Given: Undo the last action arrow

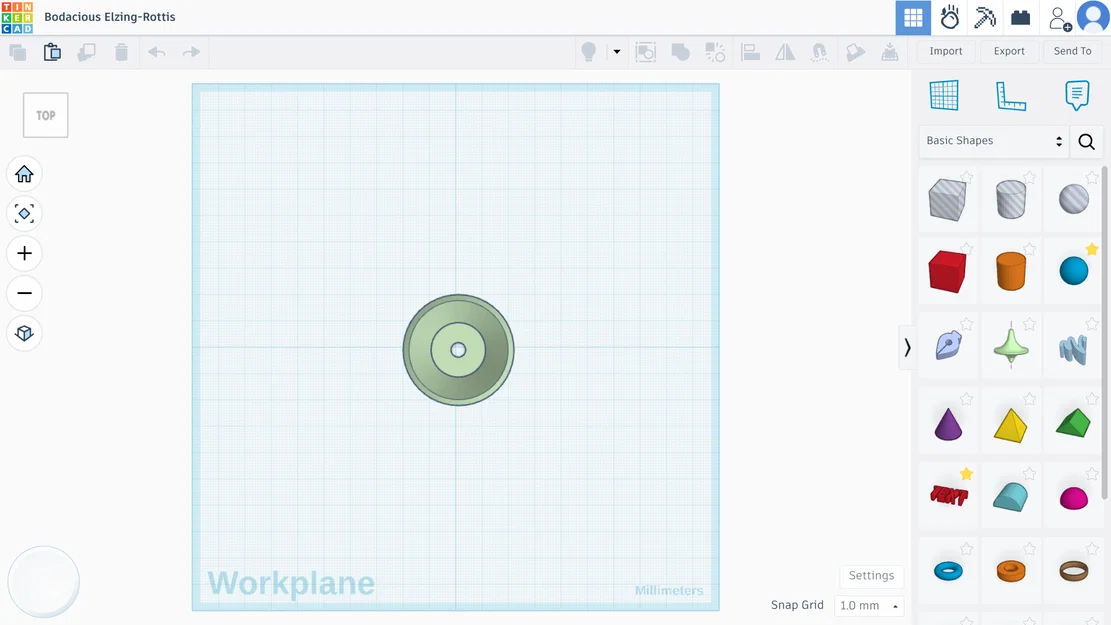Looking at the screenshot, I should coord(157,52).
